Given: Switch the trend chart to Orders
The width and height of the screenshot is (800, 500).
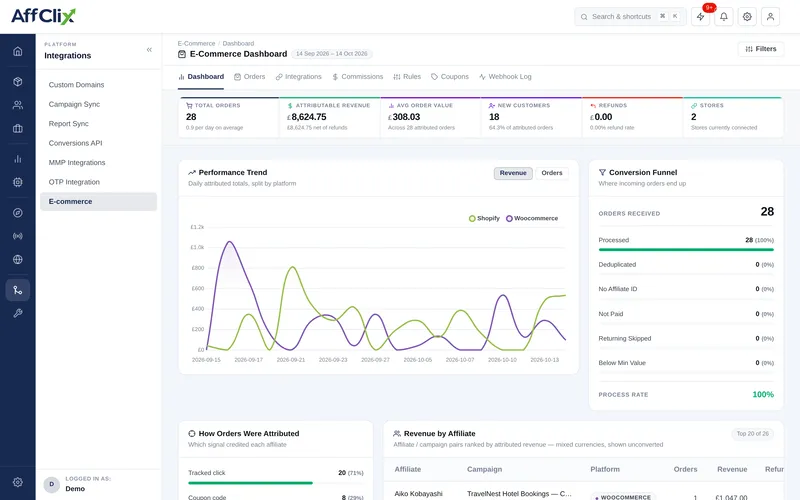Looking at the screenshot, I should [552, 173].
